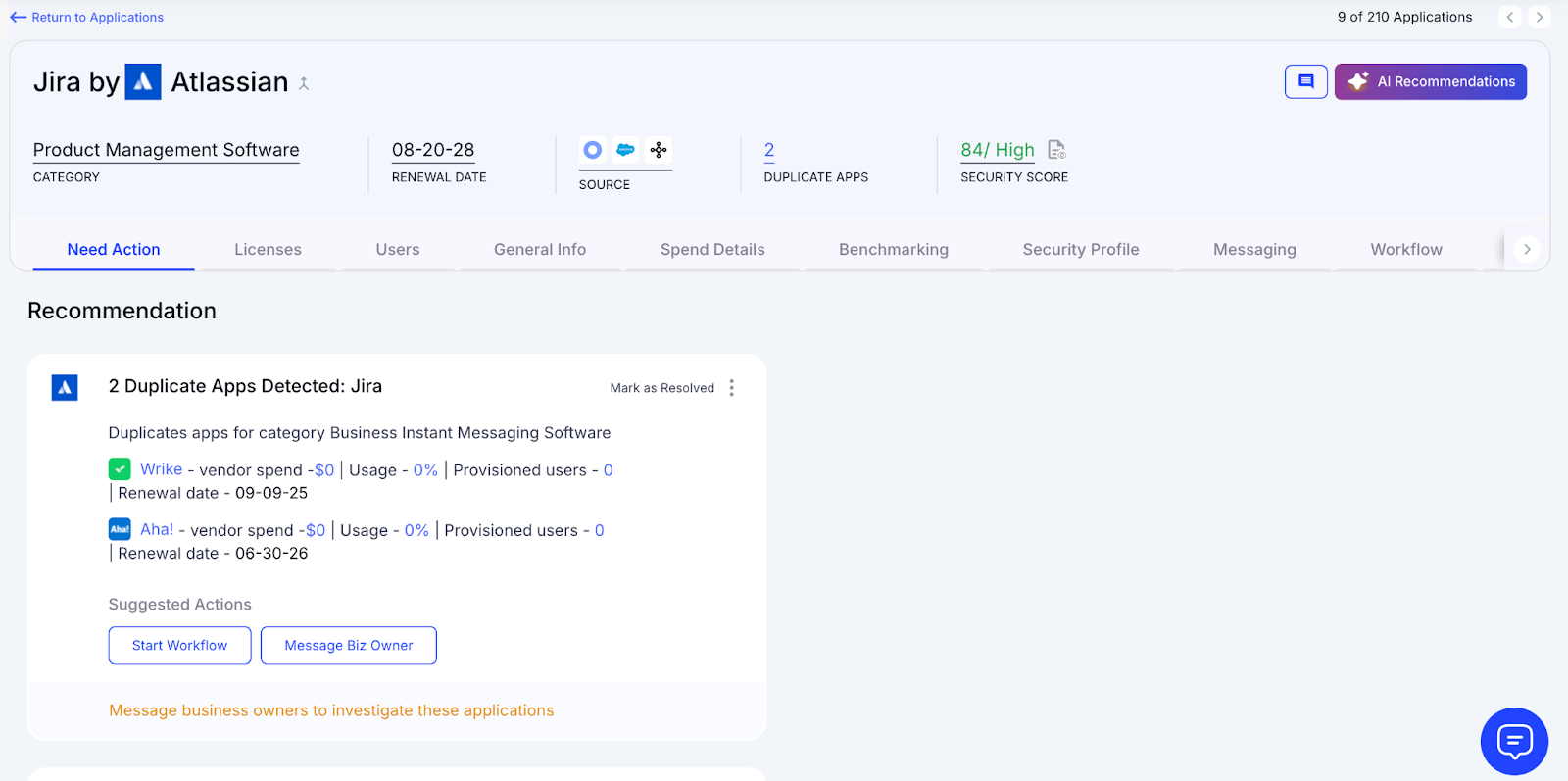Click Message Biz Owner button
This screenshot has height=781, width=1568.
tap(349, 645)
